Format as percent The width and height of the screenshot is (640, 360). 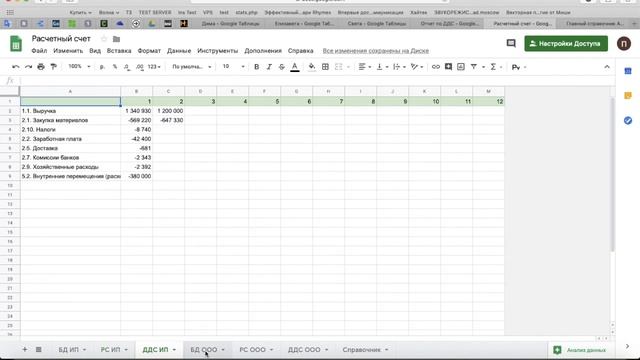pos(115,67)
